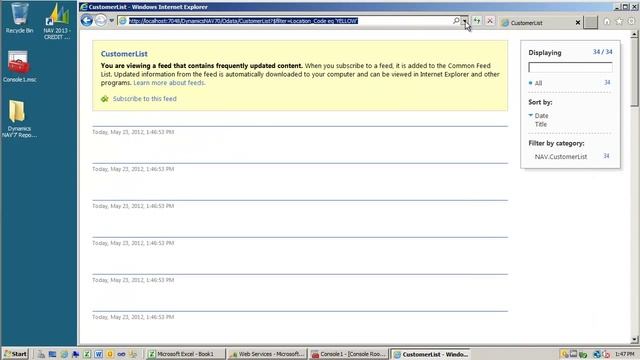This screenshot has width=640, height=360.
Task: Open the address bar autocomplete dropdown
Action: tap(464, 21)
